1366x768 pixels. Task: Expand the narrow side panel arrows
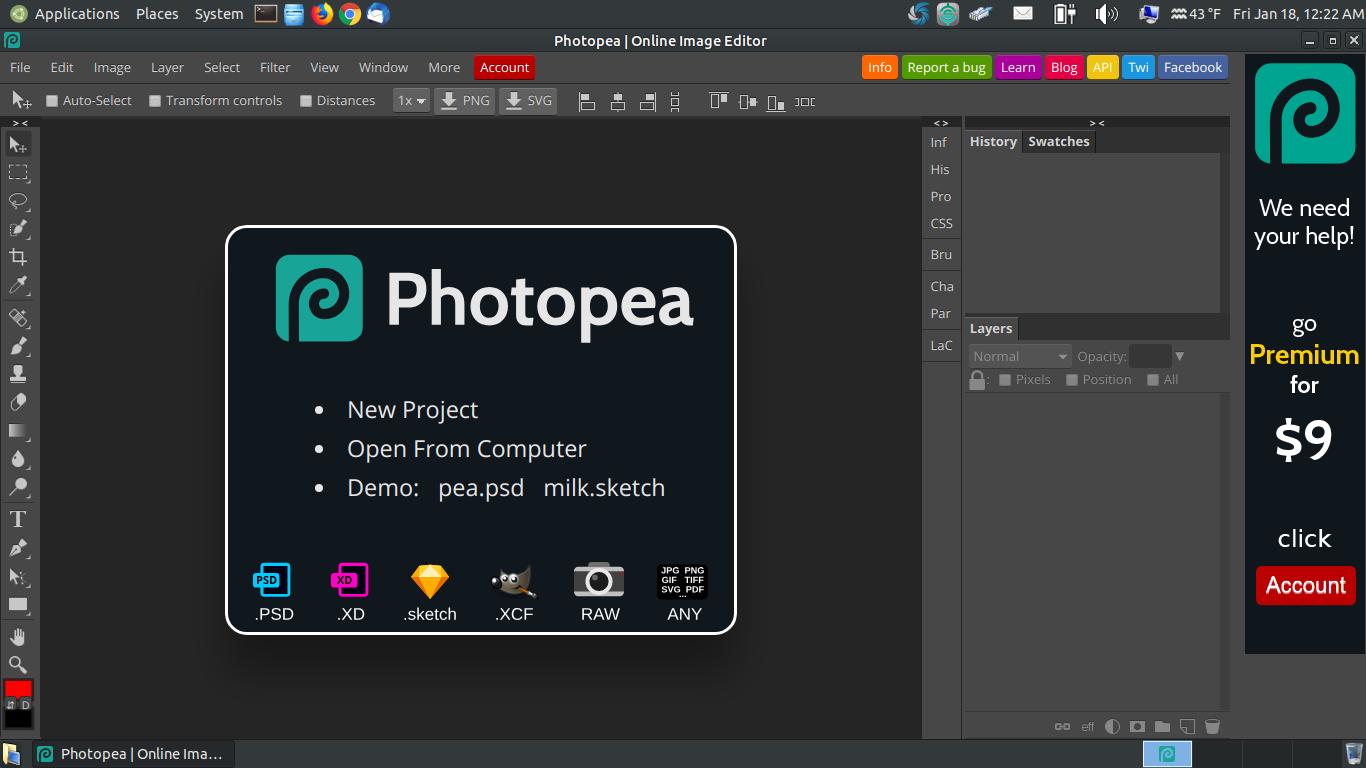[x=941, y=123]
